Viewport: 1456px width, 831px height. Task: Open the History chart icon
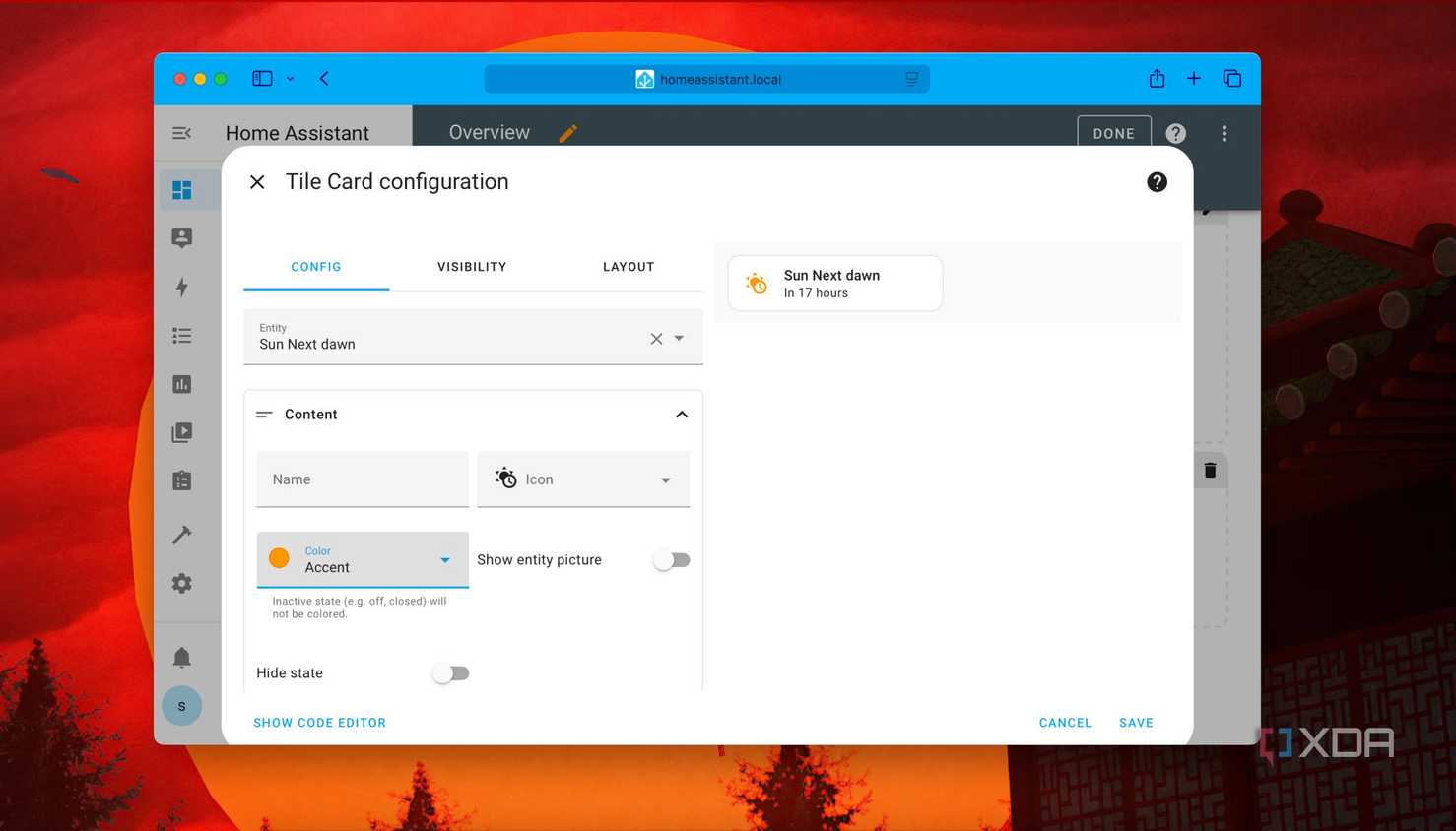(182, 384)
